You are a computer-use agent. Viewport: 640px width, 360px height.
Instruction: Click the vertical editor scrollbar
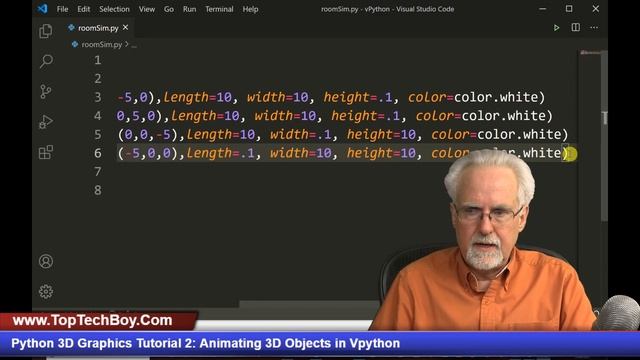(x=604, y=137)
